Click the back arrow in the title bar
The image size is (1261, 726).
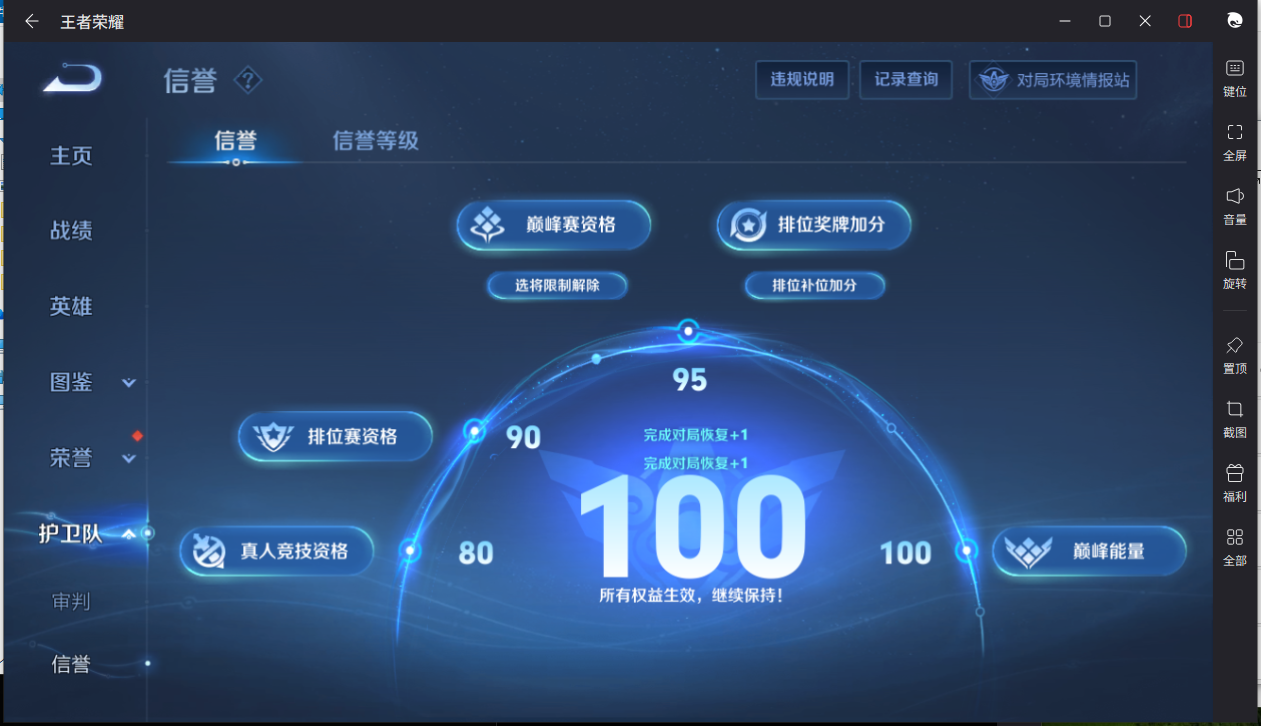(x=32, y=21)
